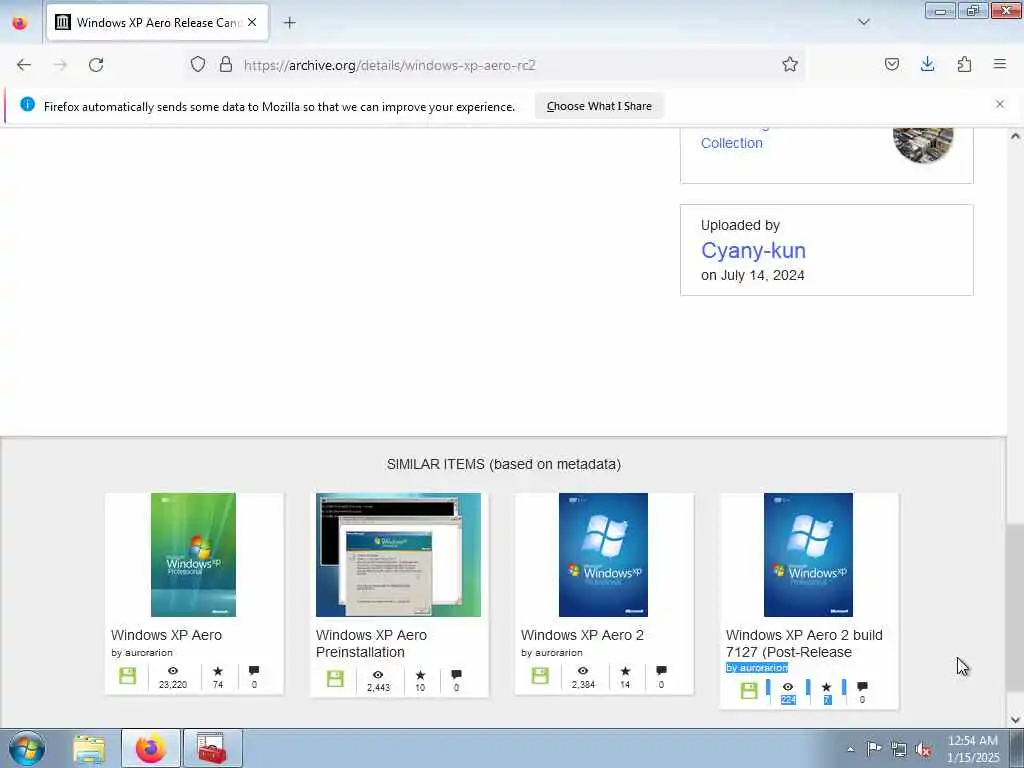The image size is (1024, 768).
Task: Click the reviews bubble on Preinstallation card
Action: (x=456, y=675)
